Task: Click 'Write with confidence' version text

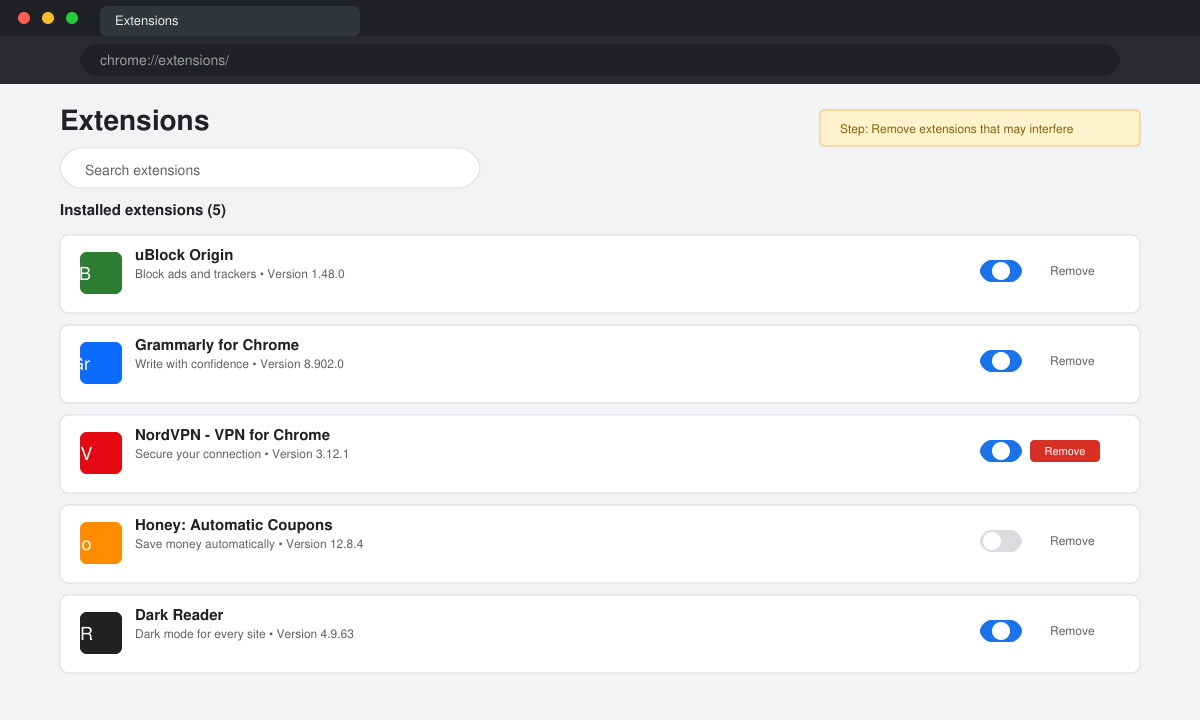Action: pos(239,364)
